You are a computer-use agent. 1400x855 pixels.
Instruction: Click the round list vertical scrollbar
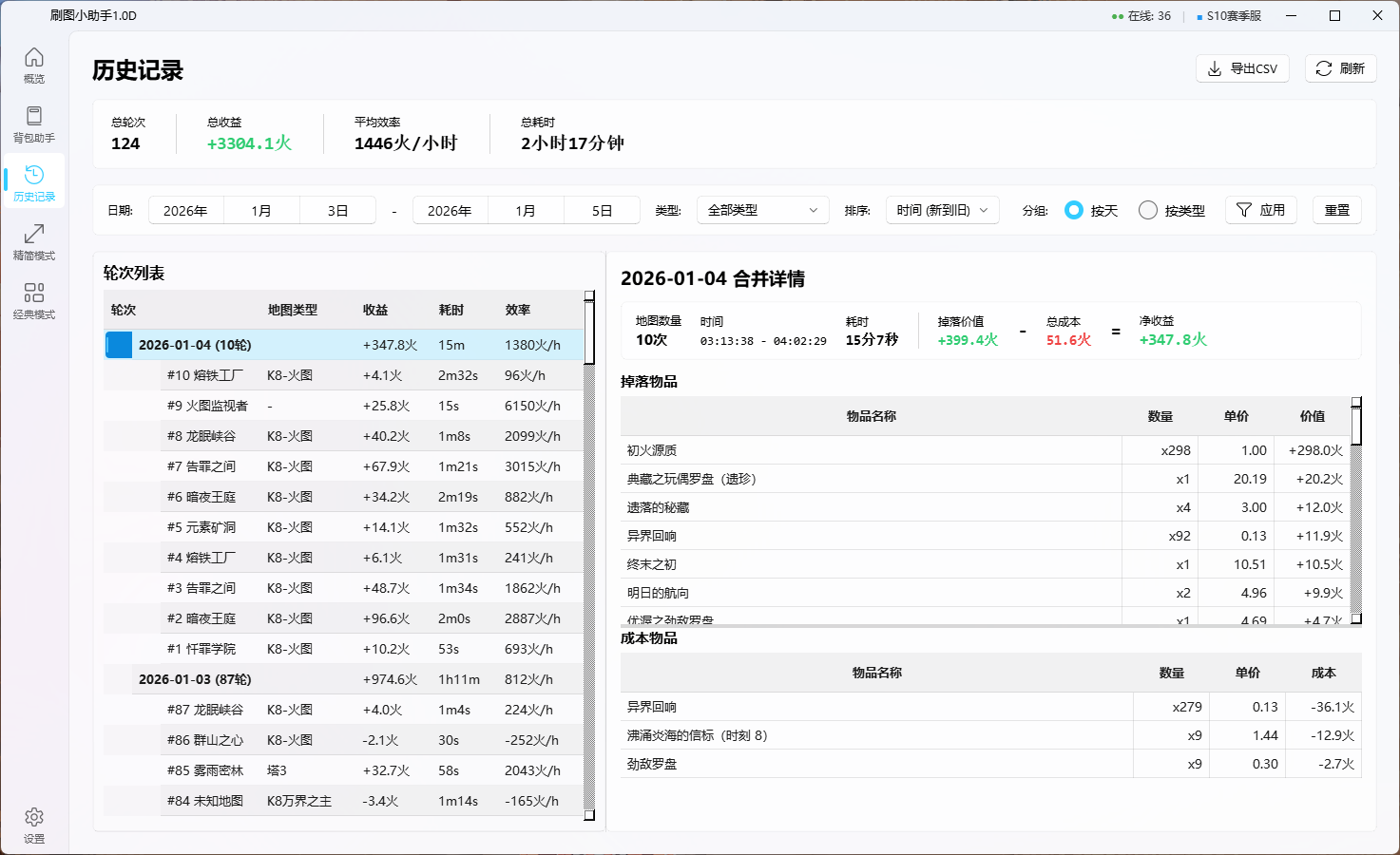(x=589, y=570)
